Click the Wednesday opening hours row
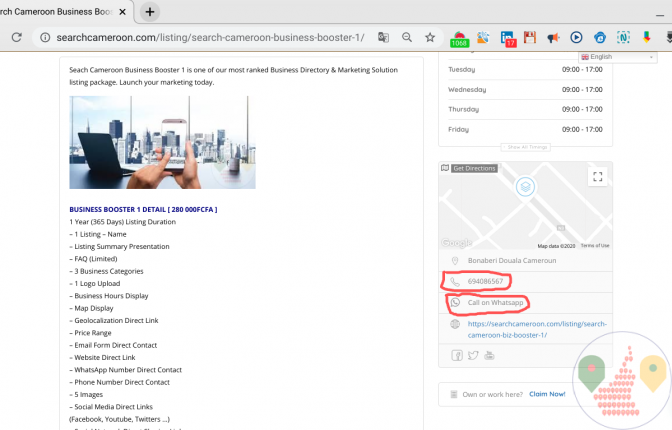This screenshot has height=430, width=672. click(525, 90)
